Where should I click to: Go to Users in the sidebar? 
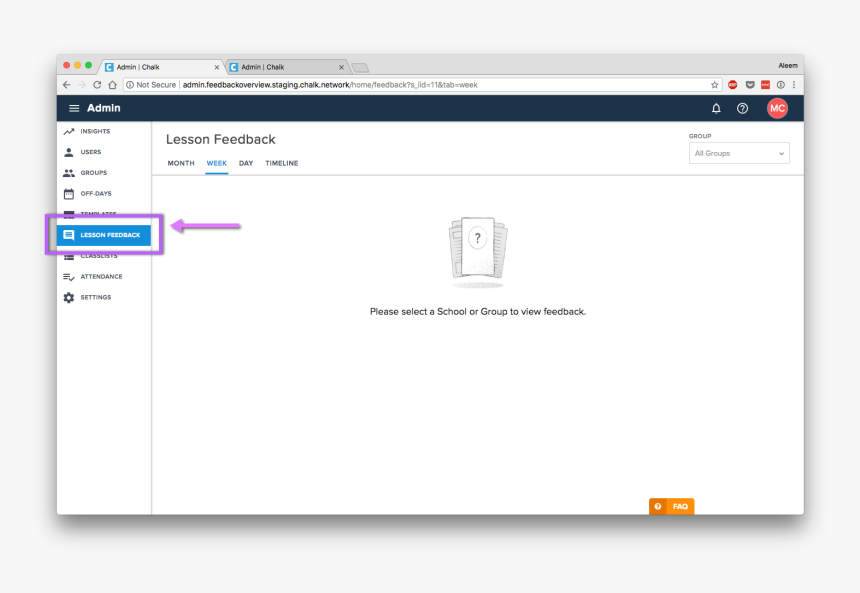point(90,152)
